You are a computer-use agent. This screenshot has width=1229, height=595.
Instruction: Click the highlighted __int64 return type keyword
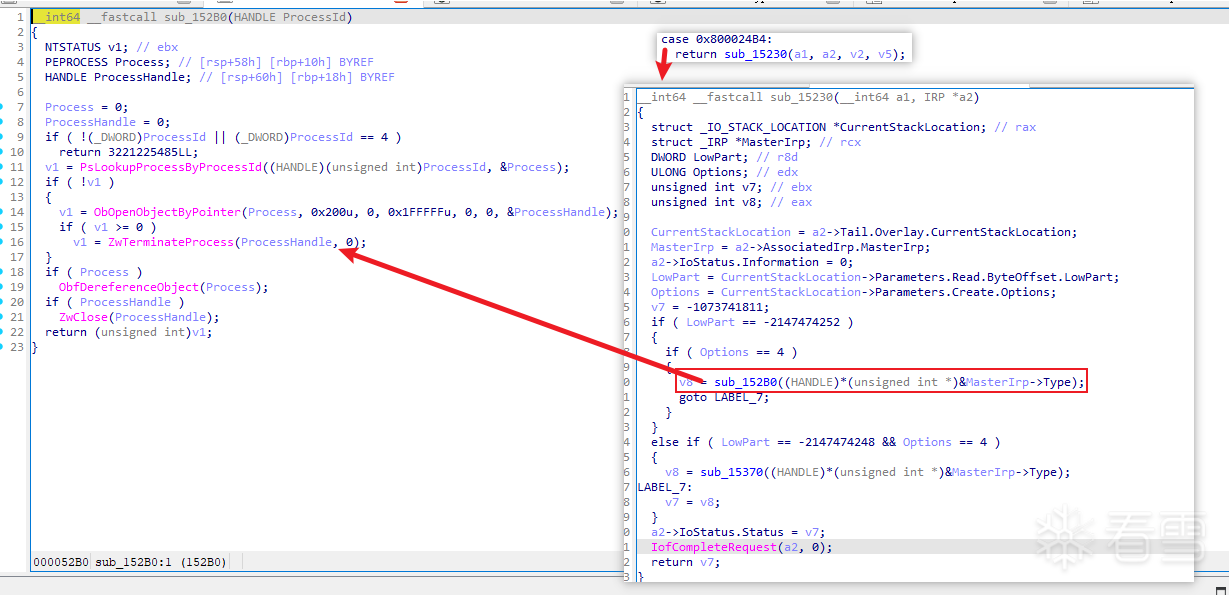pyautogui.click(x=49, y=17)
